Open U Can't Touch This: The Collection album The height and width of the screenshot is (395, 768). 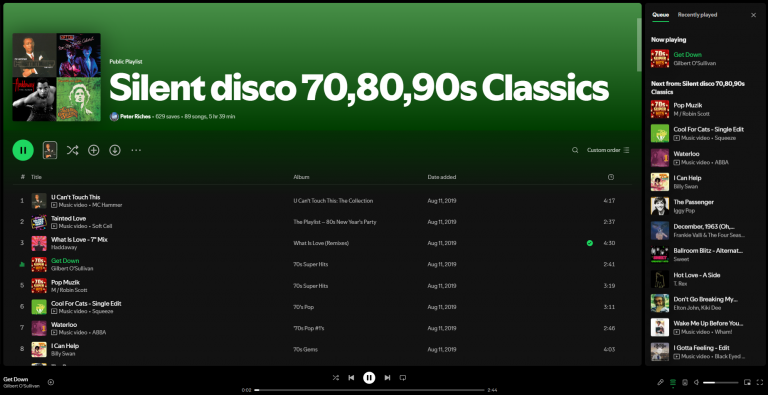pyautogui.click(x=333, y=200)
